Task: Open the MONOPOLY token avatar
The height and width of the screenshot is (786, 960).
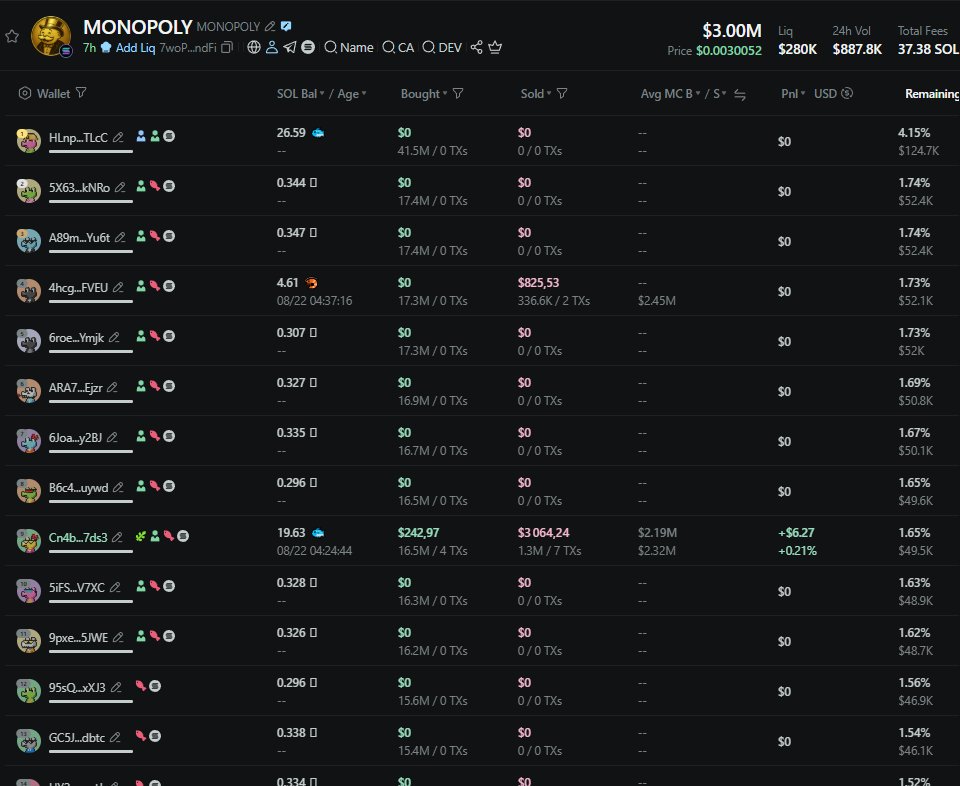Action: pyautogui.click(x=51, y=36)
